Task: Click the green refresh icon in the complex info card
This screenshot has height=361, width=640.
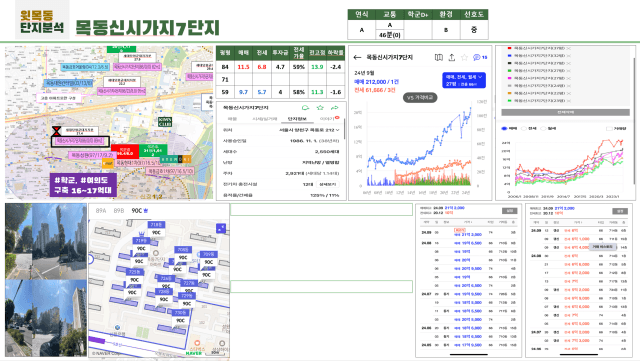Action: tap(305, 108)
